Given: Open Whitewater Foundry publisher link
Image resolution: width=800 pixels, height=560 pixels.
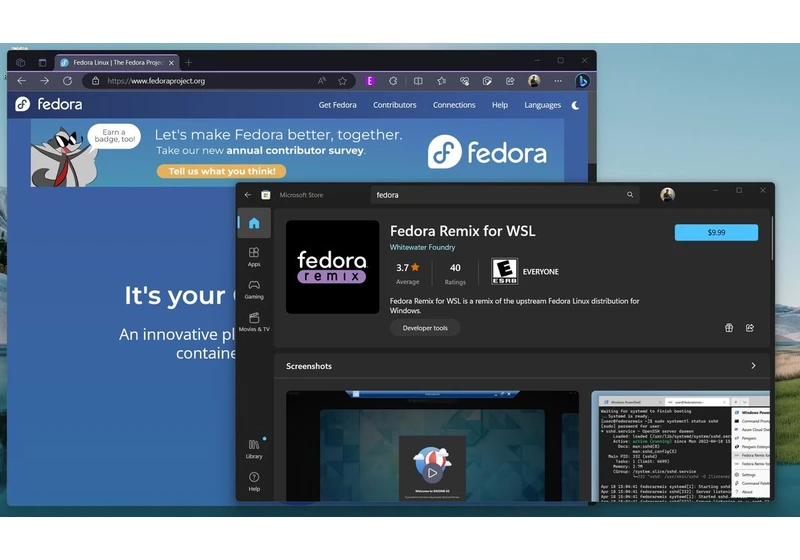Looking at the screenshot, I should pyautogui.click(x=422, y=247).
